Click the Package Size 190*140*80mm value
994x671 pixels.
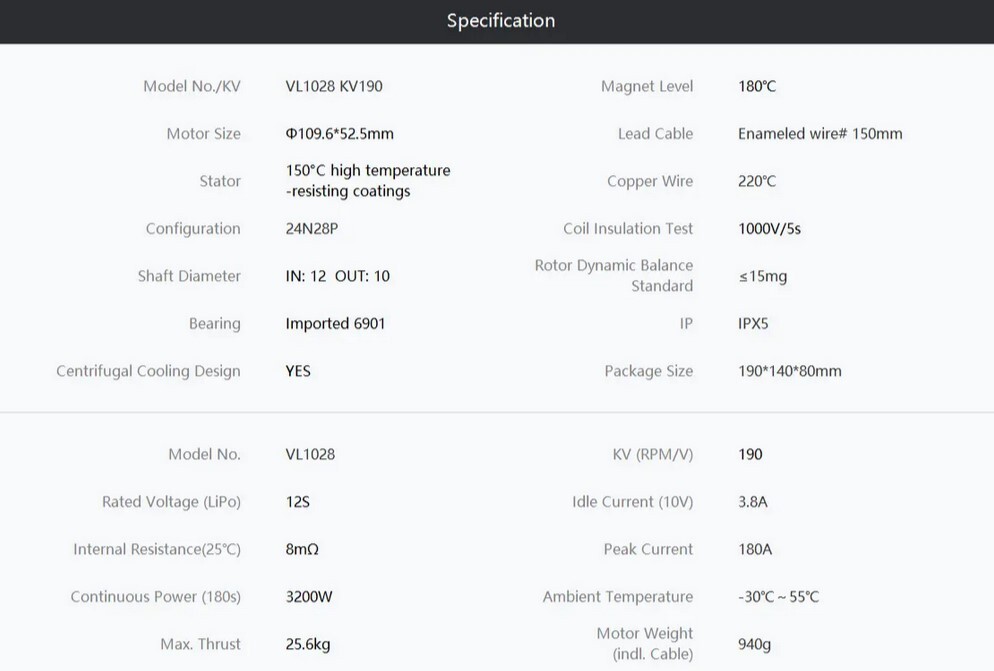click(x=790, y=371)
